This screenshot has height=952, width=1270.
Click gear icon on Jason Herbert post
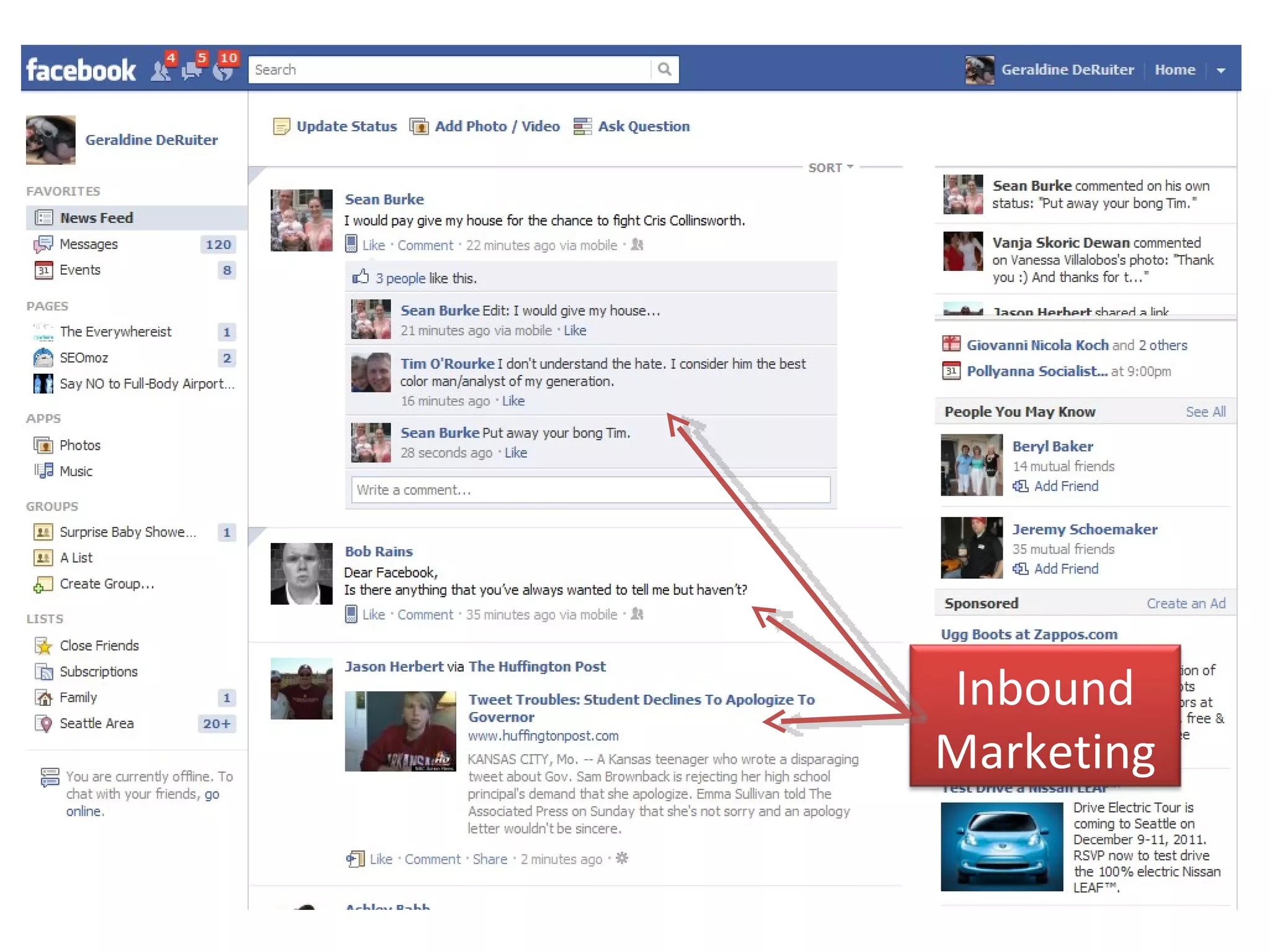pyautogui.click(x=622, y=858)
